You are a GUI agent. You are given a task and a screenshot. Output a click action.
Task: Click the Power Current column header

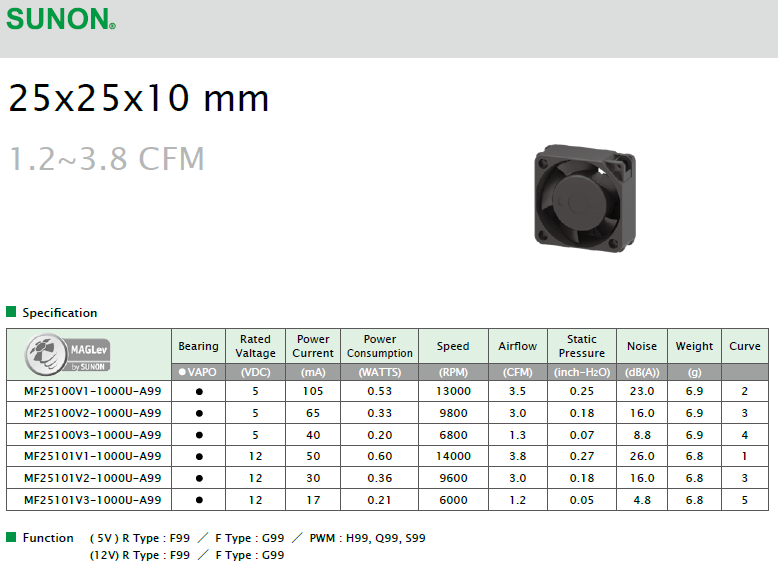313,346
